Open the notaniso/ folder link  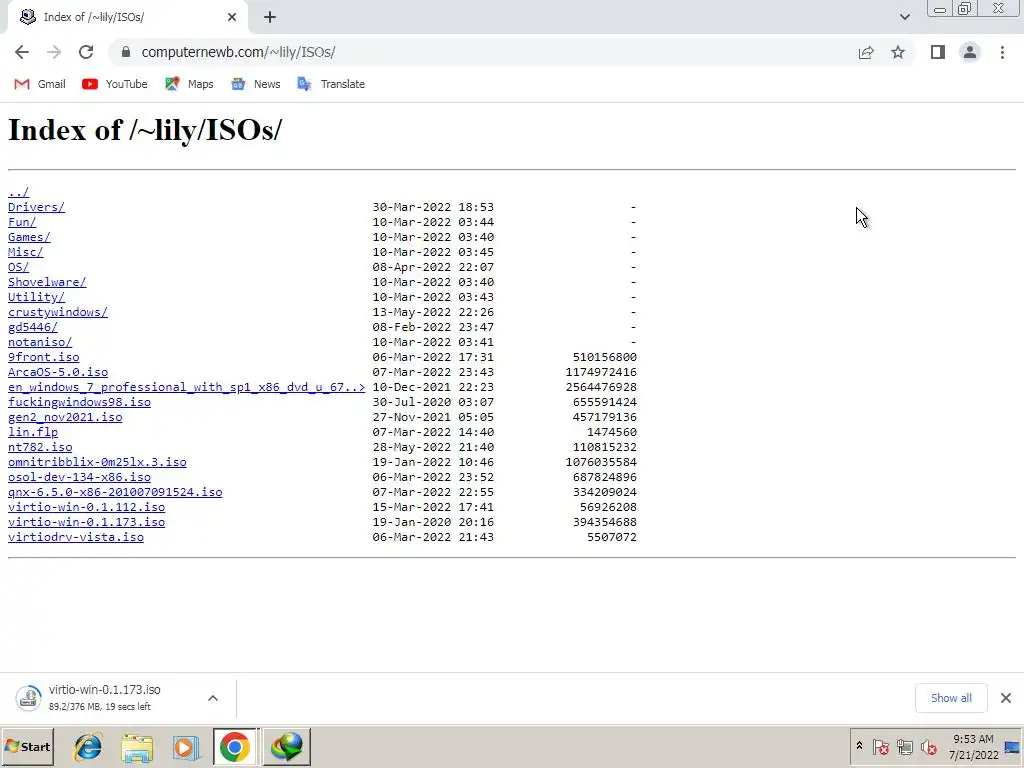[40, 342]
